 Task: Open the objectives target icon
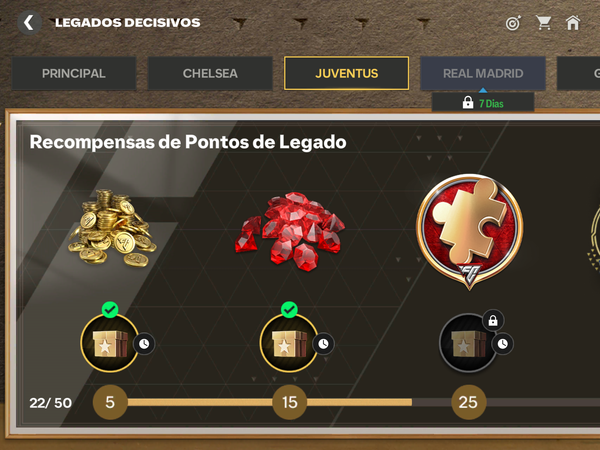coord(513,23)
